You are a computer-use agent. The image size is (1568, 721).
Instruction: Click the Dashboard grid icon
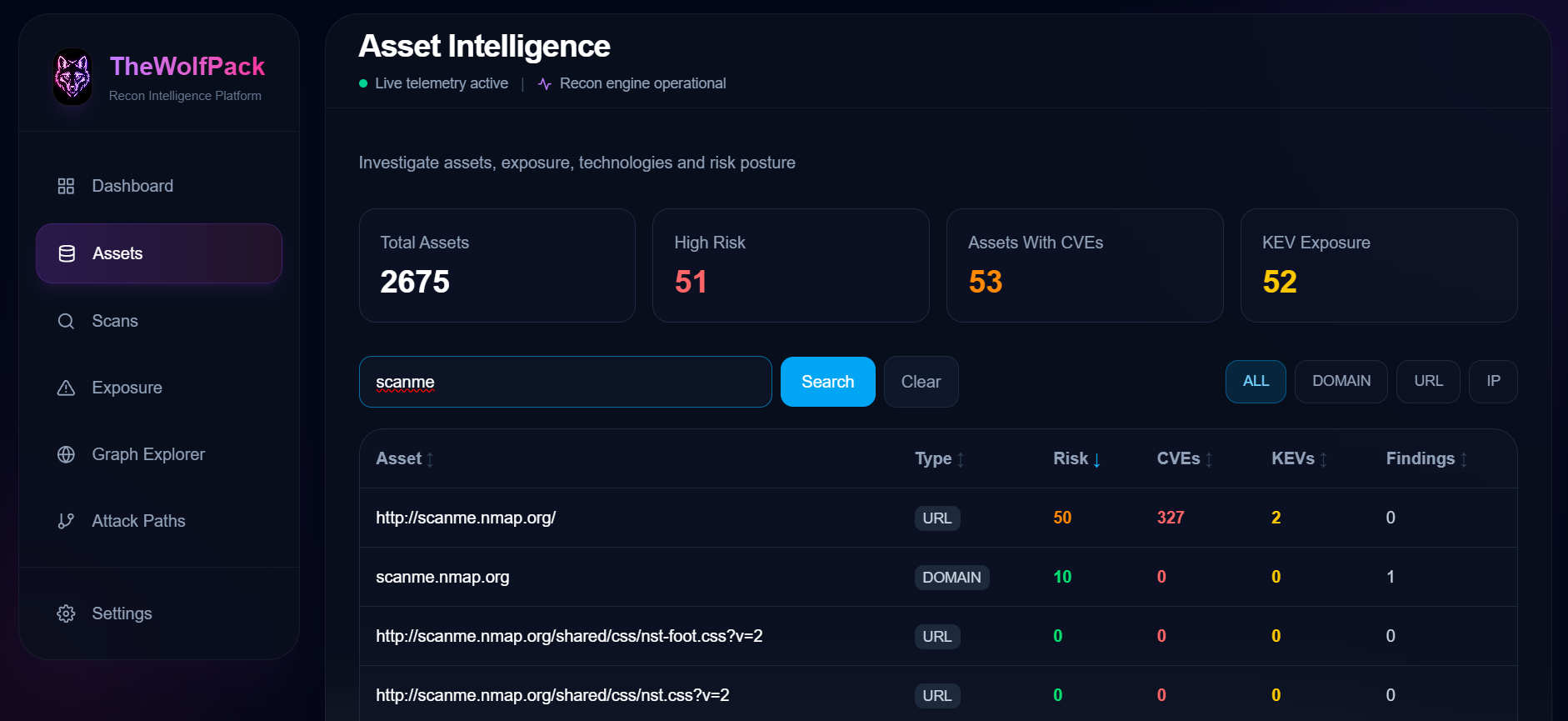click(x=66, y=186)
